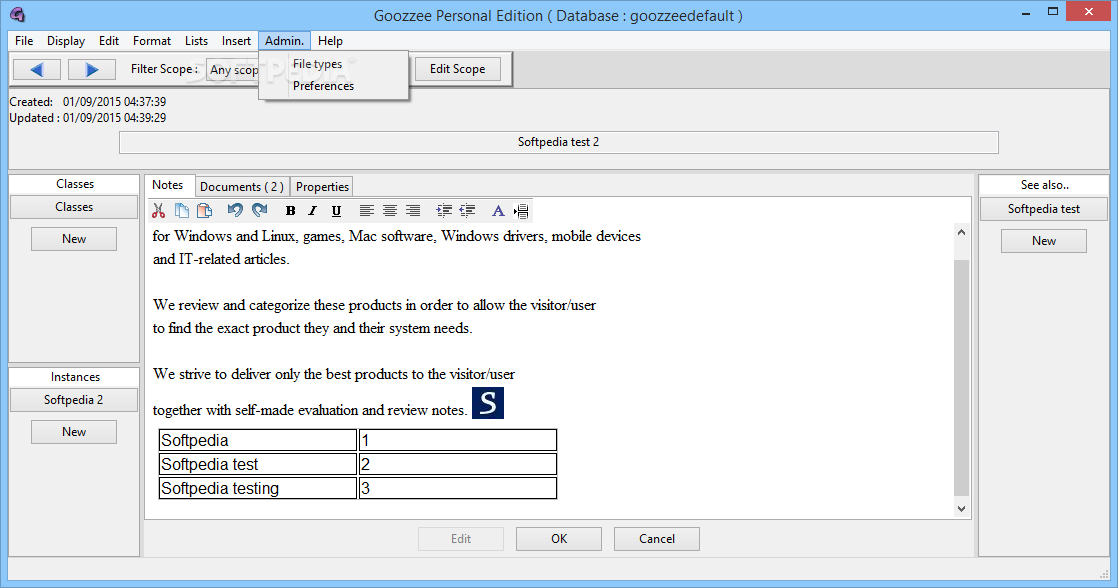This screenshot has width=1118, height=588.
Task: Center align the text
Action: [x=390, y=210]
